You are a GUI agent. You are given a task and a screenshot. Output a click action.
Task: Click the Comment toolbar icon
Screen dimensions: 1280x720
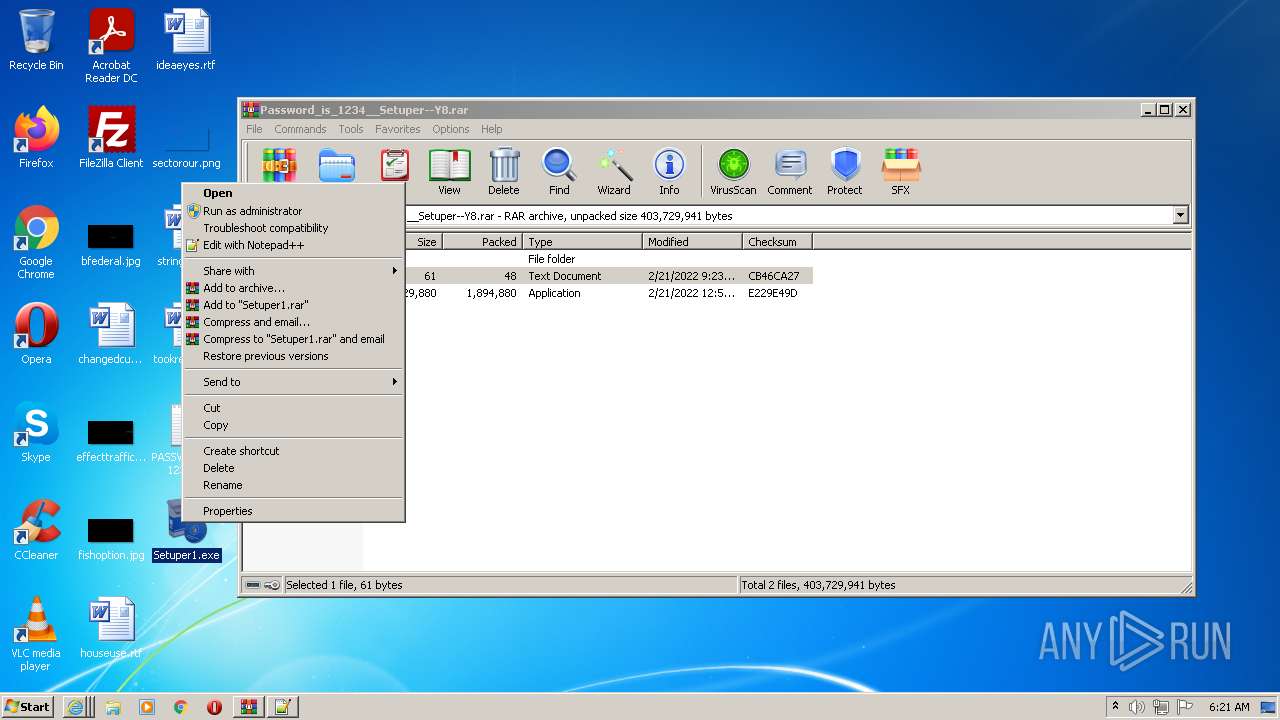pyautogui.click(x=790, y=172)
